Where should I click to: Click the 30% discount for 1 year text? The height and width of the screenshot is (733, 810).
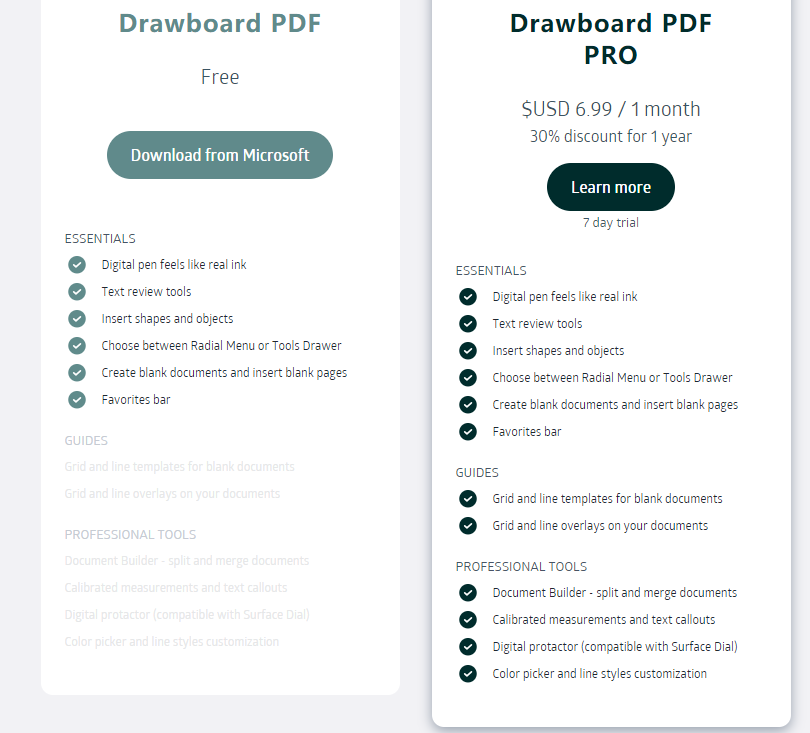610,136
